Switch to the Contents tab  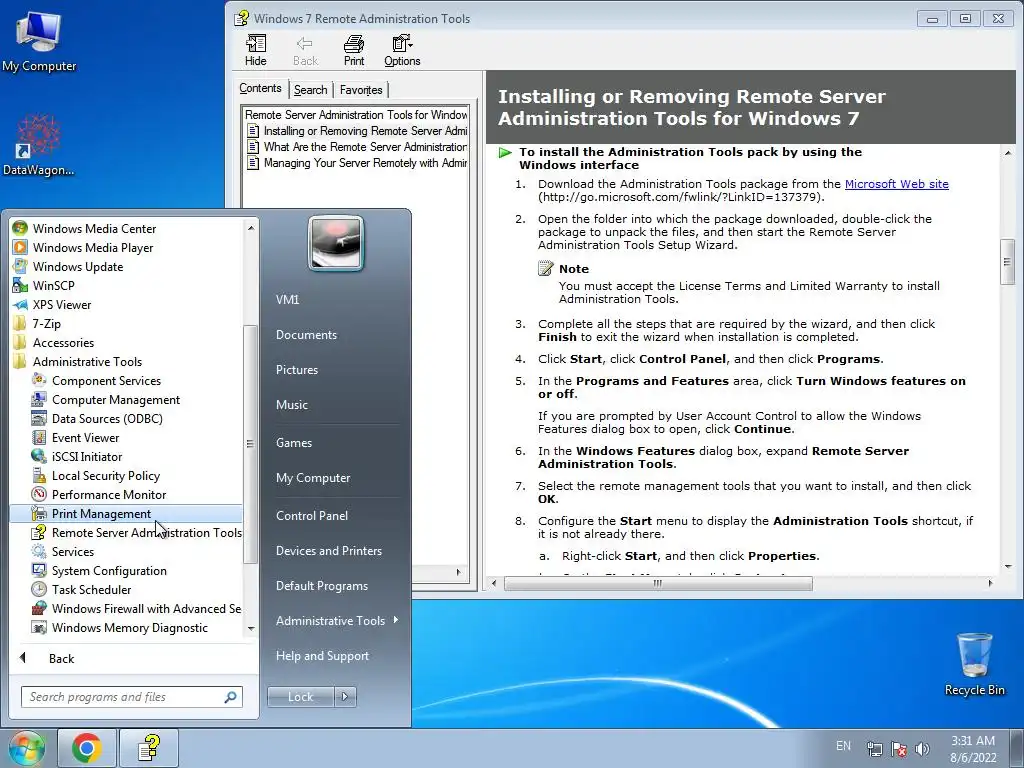tap(260, 88)
